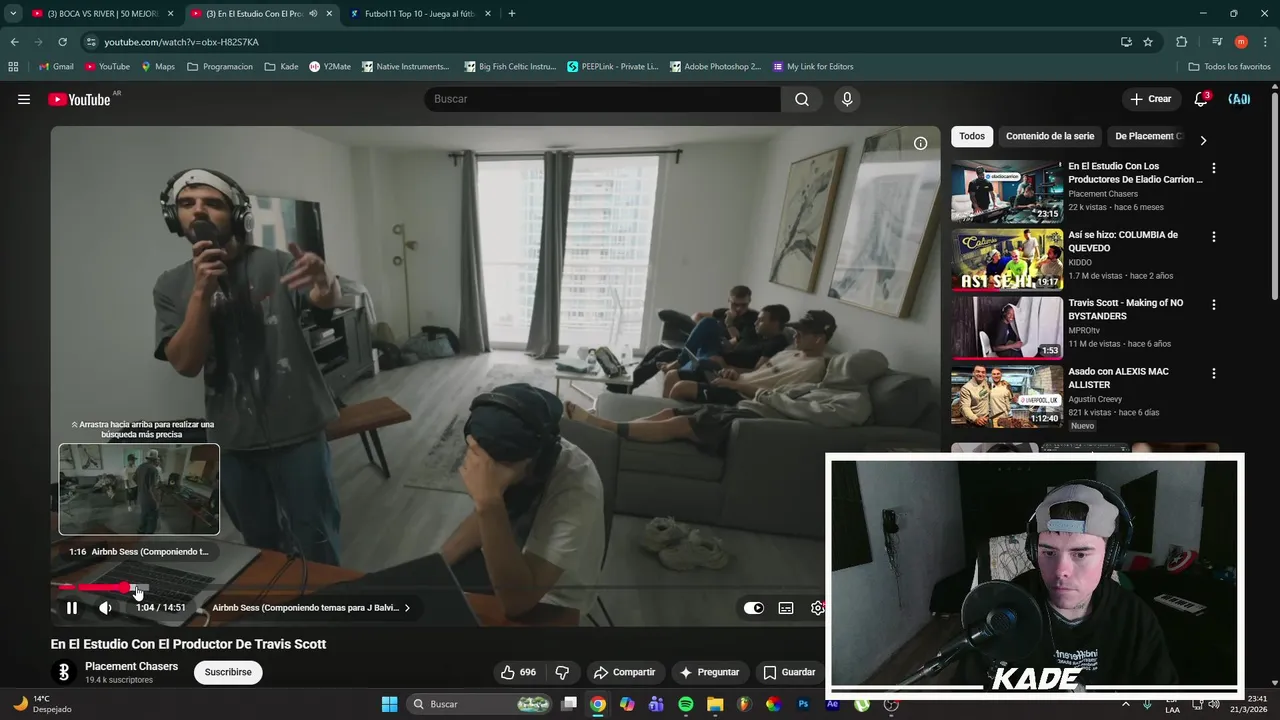
Task: Open the Chrome profile avatar
Action: click(1241, 42)
